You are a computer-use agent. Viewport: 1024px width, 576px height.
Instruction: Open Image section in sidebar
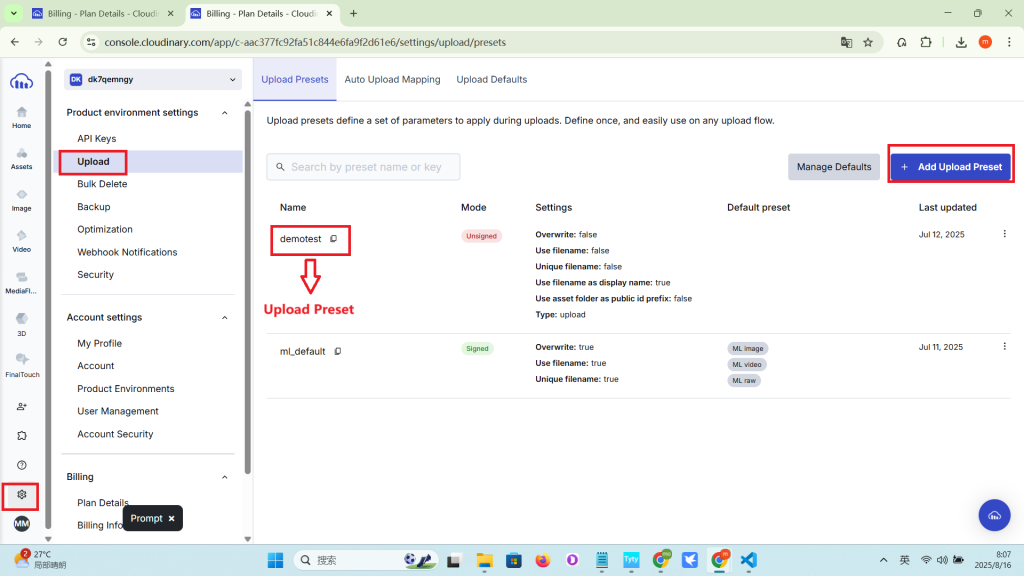tap(22, 200)
